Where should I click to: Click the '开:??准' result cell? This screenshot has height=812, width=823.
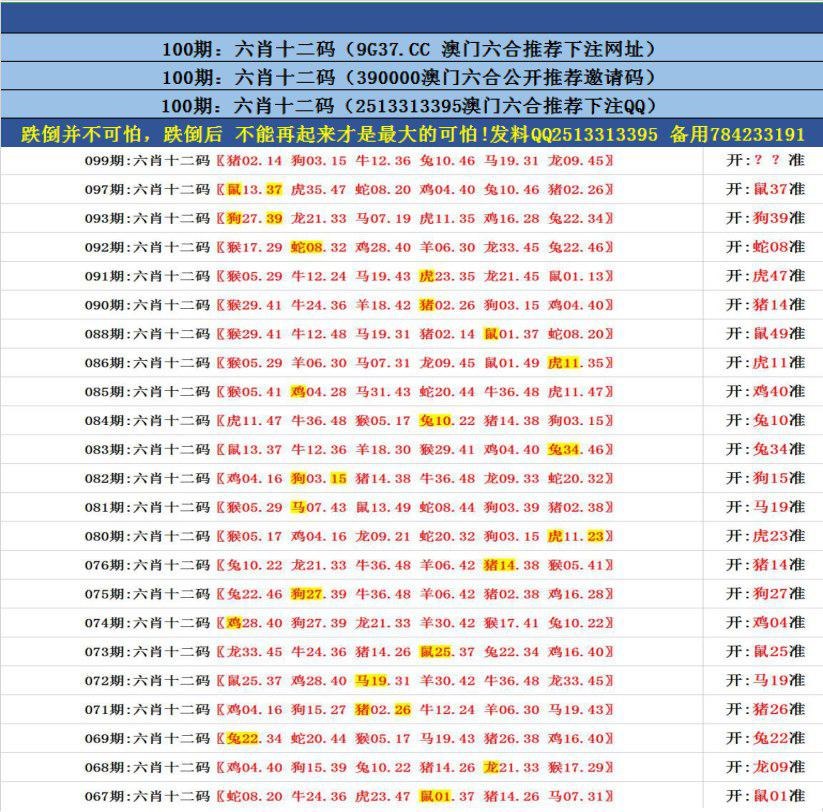point(765,160)
